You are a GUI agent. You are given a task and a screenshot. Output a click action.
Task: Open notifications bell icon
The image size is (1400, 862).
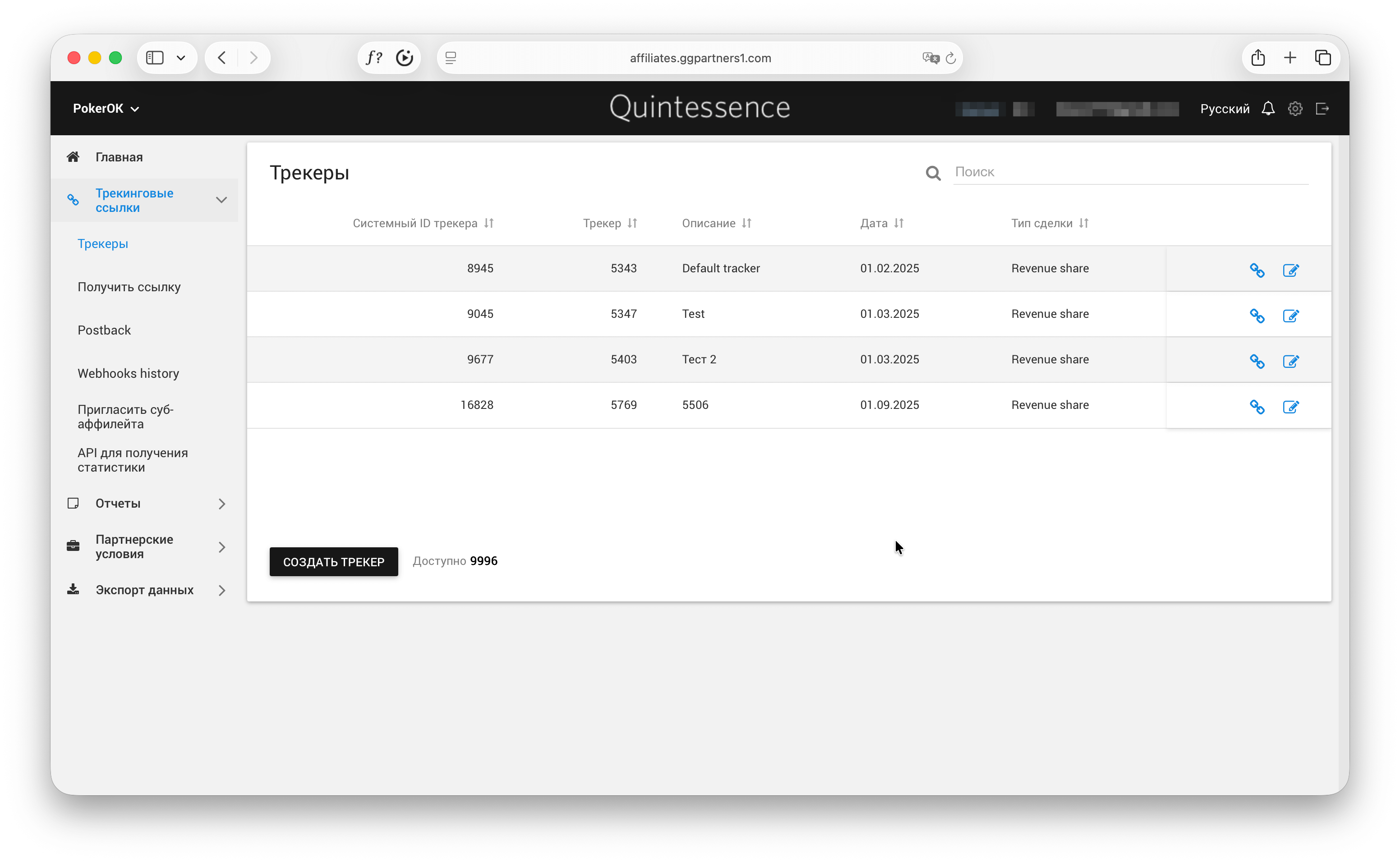(x=1267, y=108)
